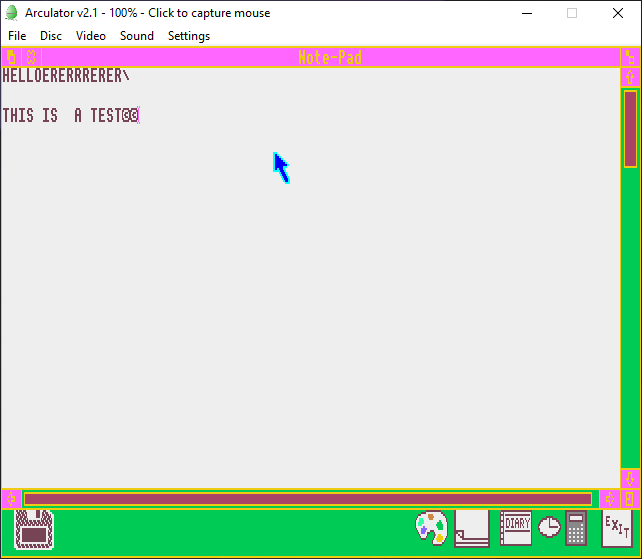Click the floppy disc icon on the icon bar
Viewport: 642px width, 559px height.
(35, 529)
